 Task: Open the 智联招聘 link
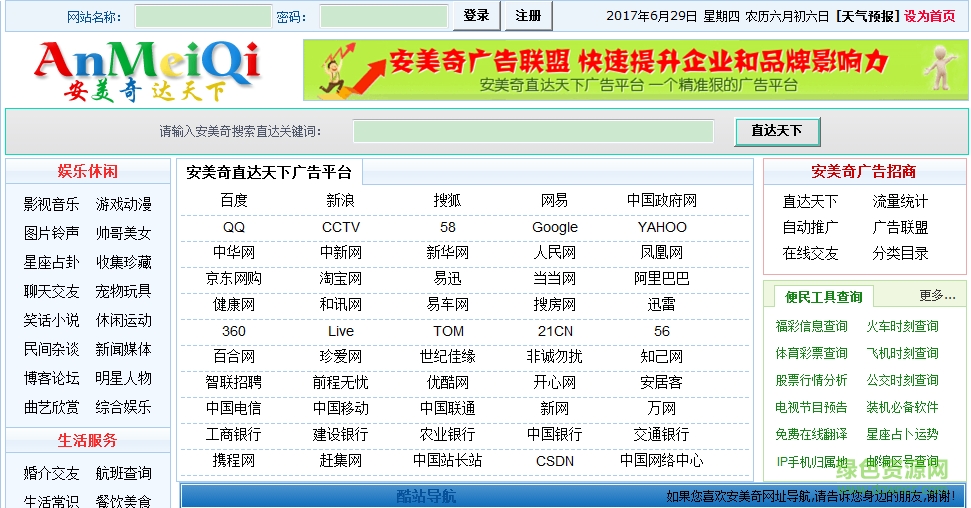coord(234,383)
